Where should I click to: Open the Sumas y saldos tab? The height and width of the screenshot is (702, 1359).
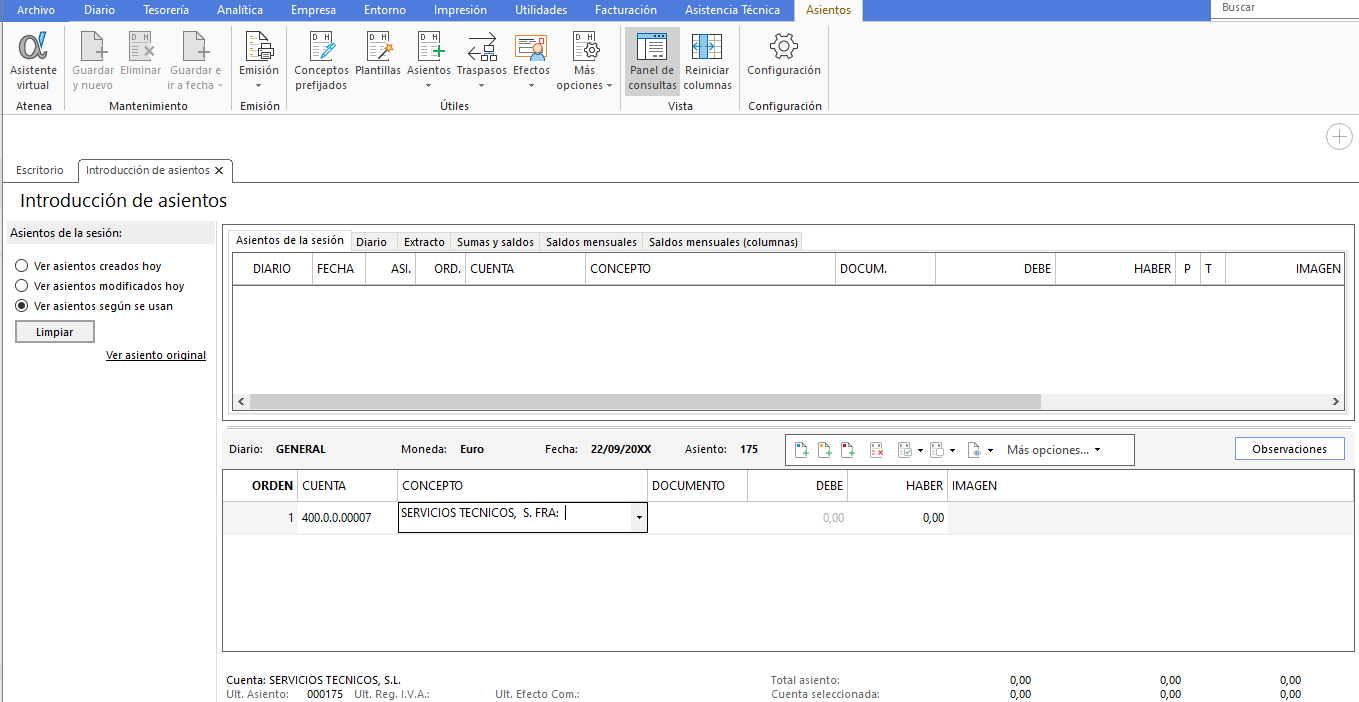(495, 242)
